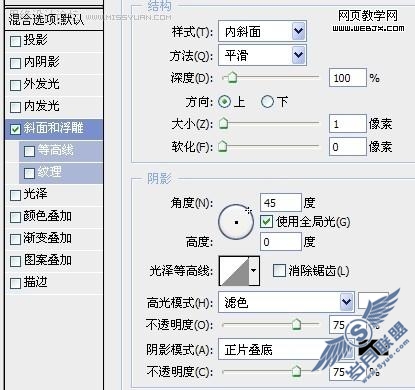
Task: Enable the 颜色叠加 color overlay checkbox
Action: coord(15,217)
